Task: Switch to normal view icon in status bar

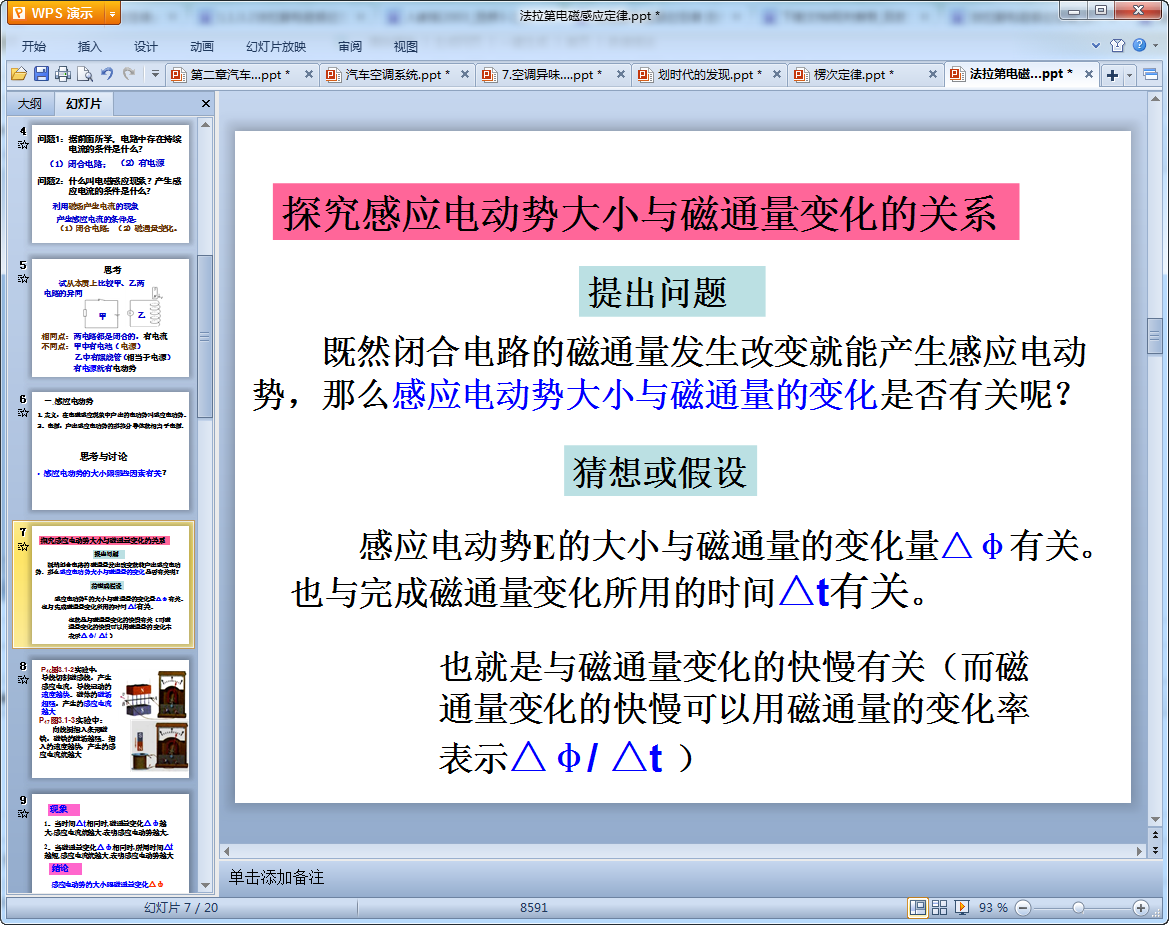Action: [x=918, y=907]
